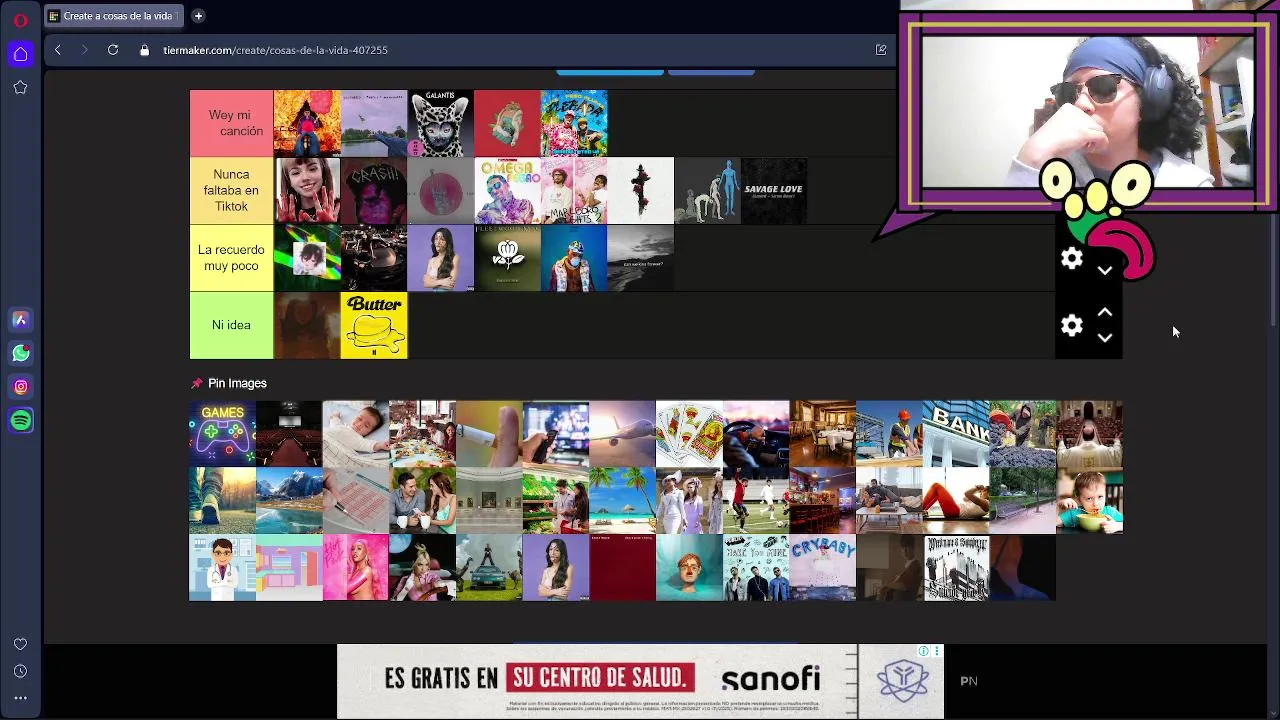Open WhatsApp in the Opera sidebar

[20, 353]
